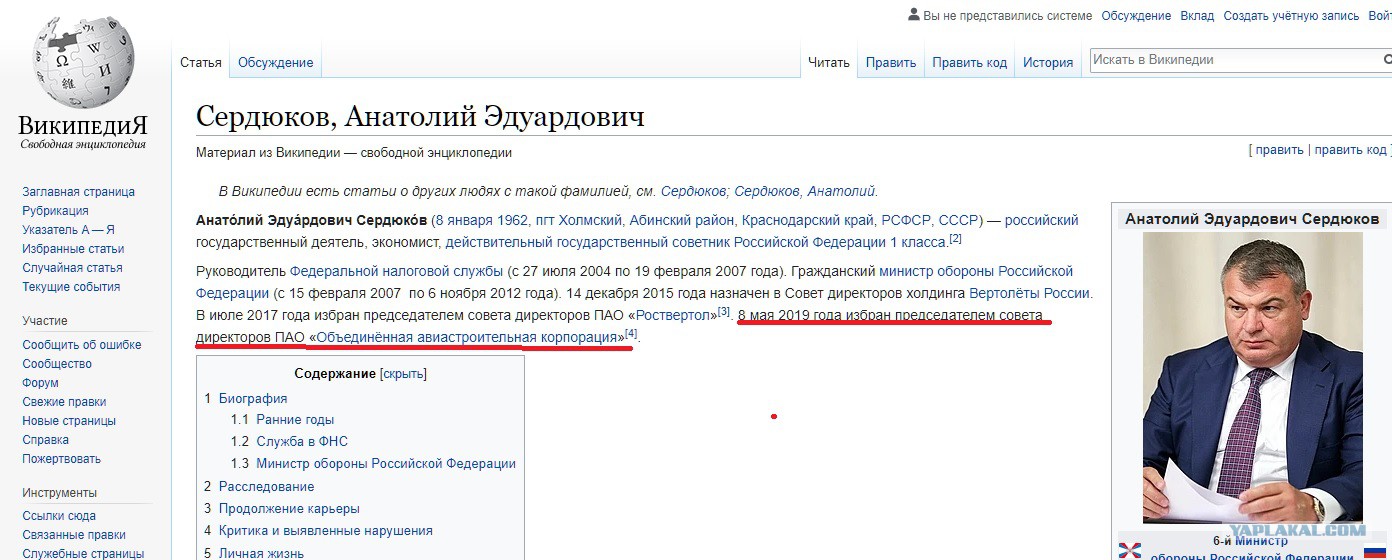Screen dimensions: 1392x560
Task: Open Текущие события
Action: pyautogui.click(x=71, y=287)
